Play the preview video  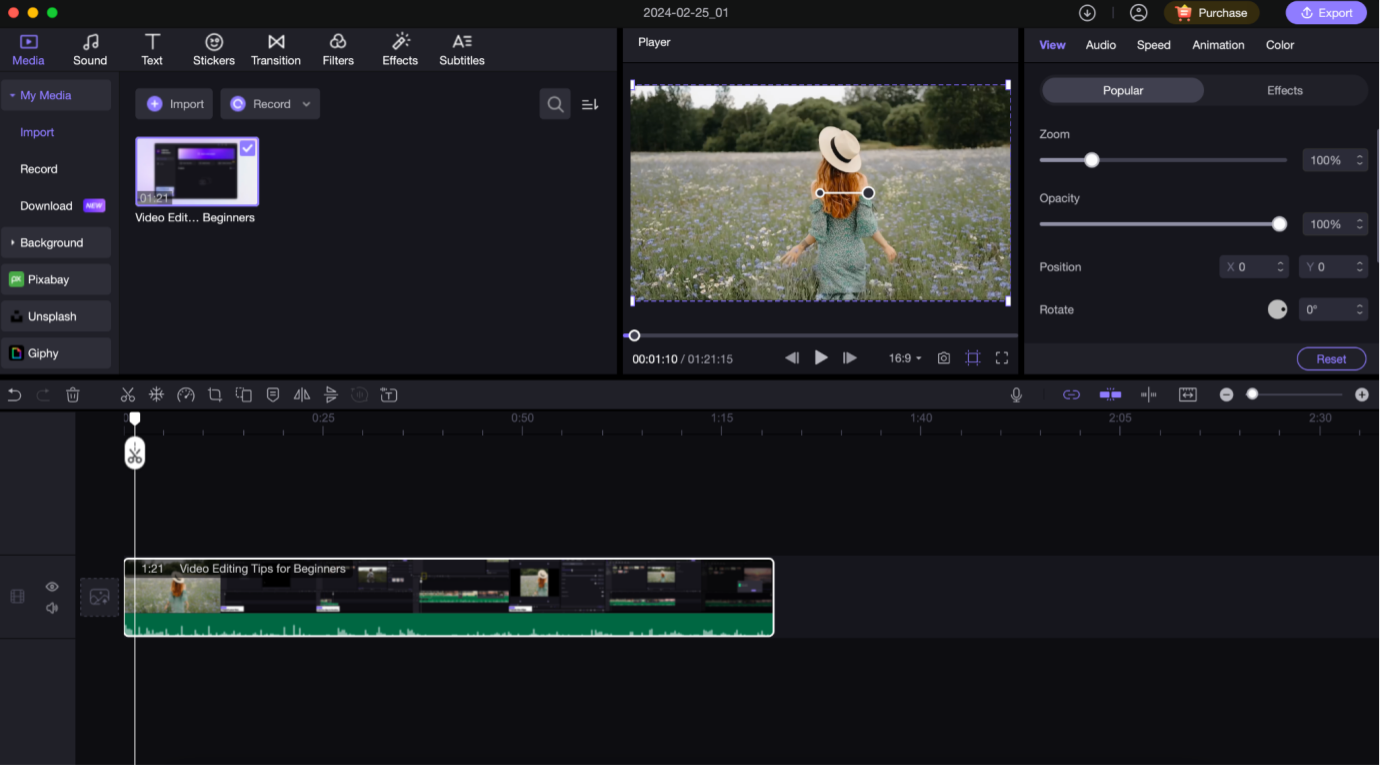click(821, 358)
